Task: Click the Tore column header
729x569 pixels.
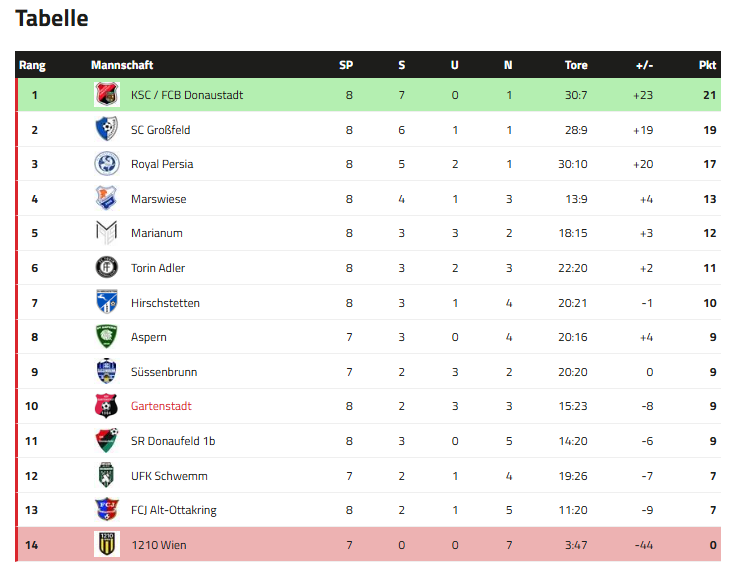Action: coord(576,65)
